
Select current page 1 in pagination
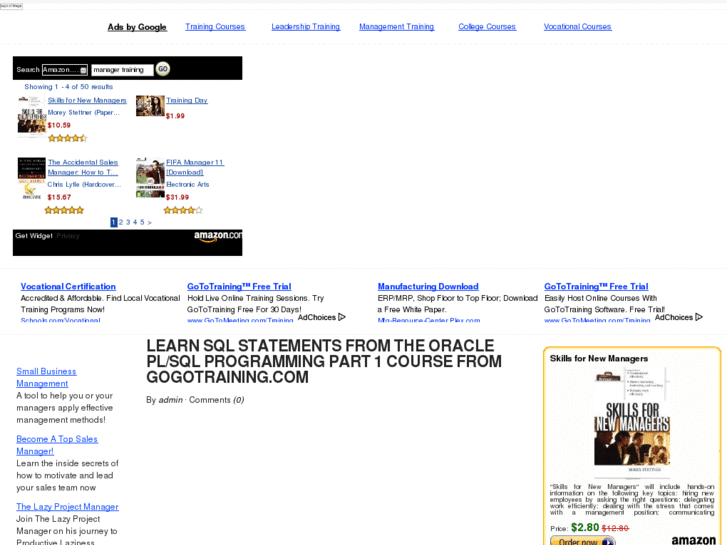pos(114,222)
